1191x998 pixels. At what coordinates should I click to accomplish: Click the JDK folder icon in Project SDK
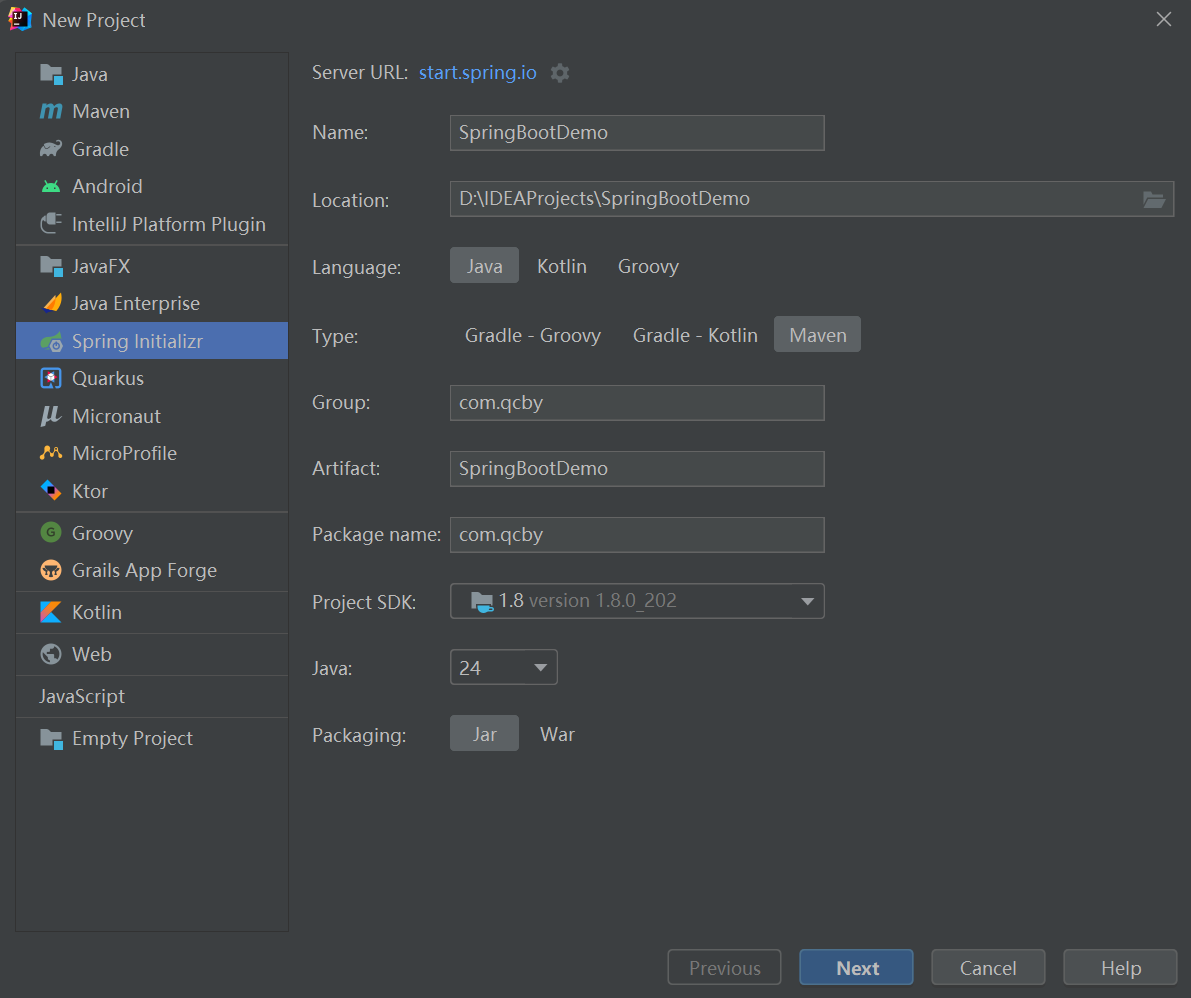click(x=482, y=602)
